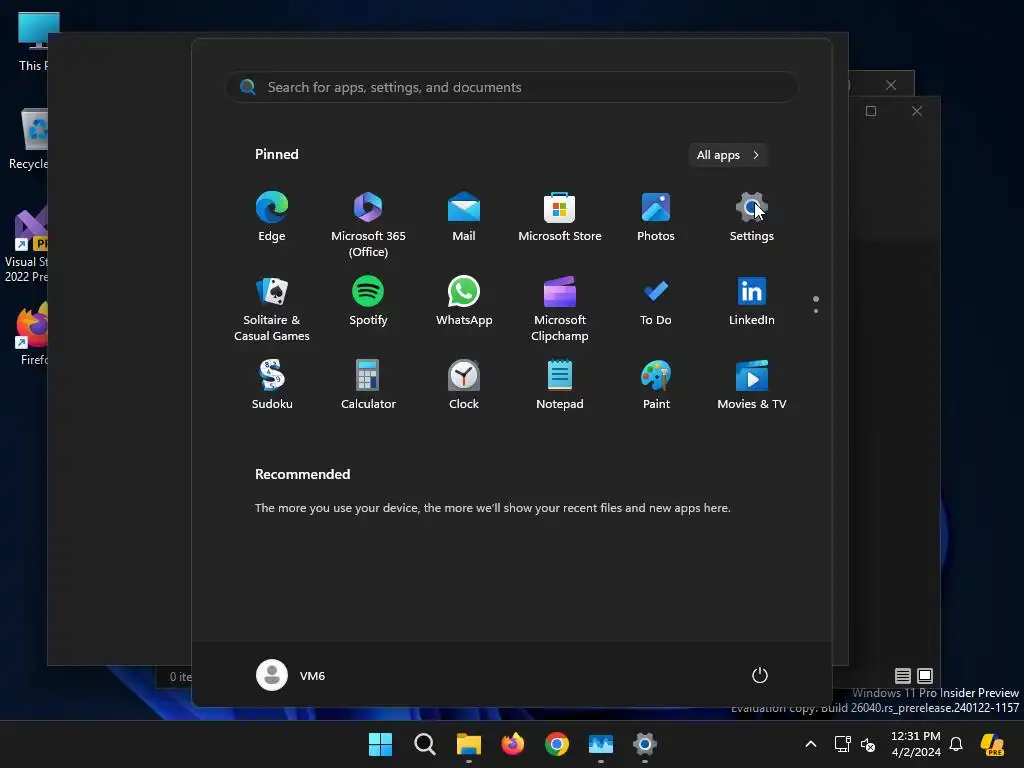Click the All apps button
The height and width of the screenshot is (768, 1024).
(728, 155)
